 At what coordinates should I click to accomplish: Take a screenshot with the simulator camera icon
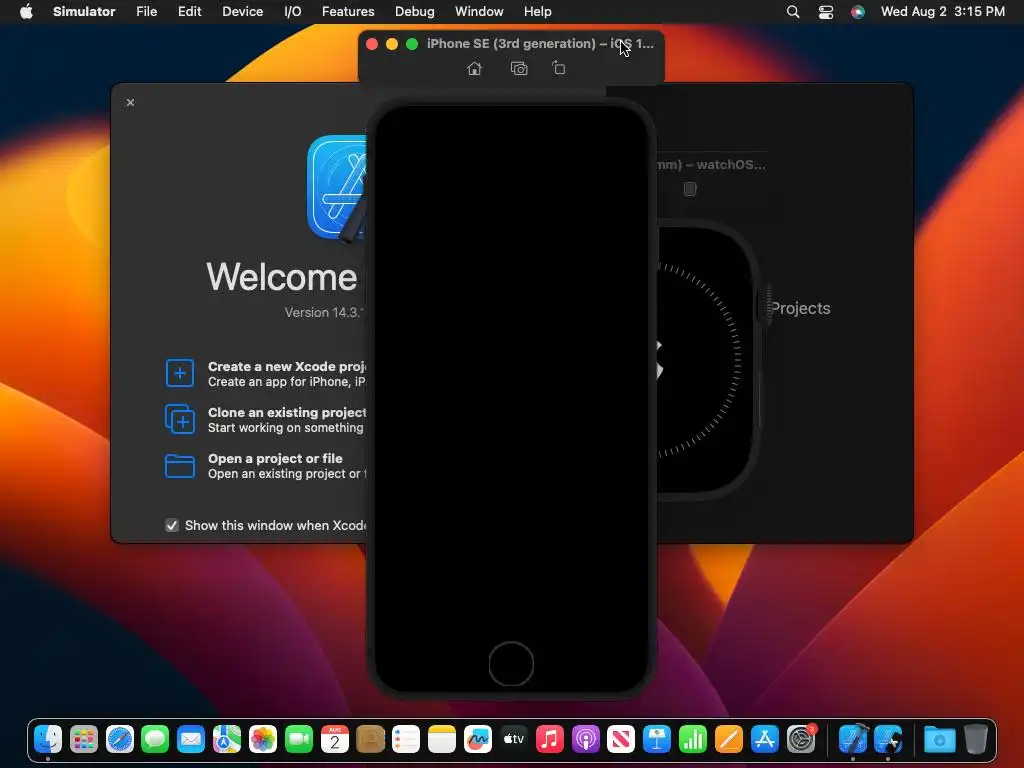[519, 69]
